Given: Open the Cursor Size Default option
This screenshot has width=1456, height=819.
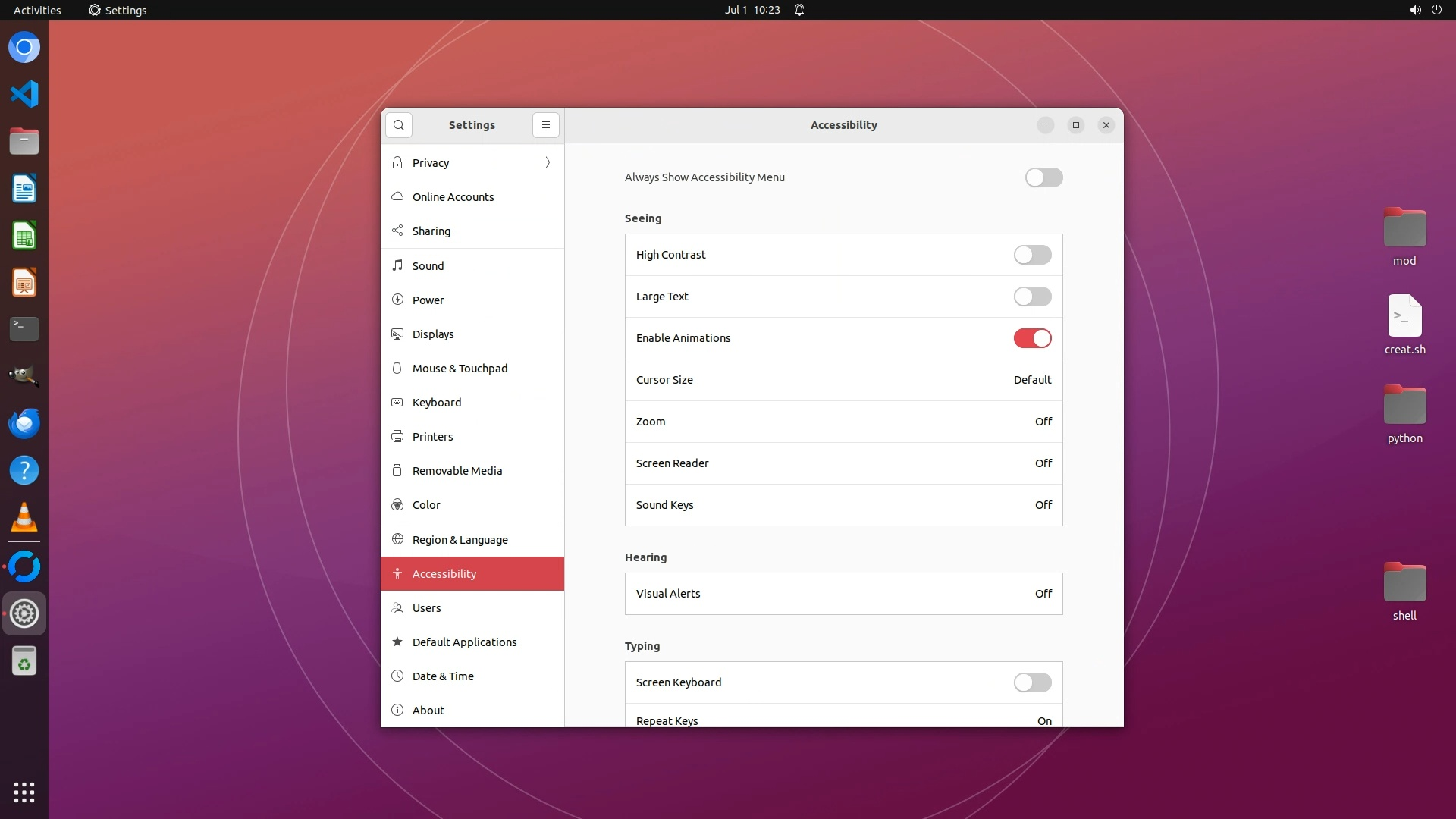Looking at the screenshot, I should [1032, 380].
